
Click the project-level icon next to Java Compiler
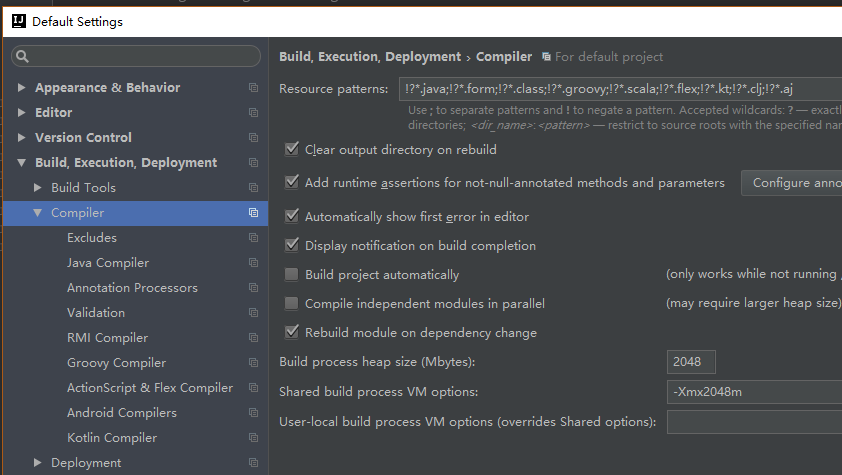click(x=253, y=263)
